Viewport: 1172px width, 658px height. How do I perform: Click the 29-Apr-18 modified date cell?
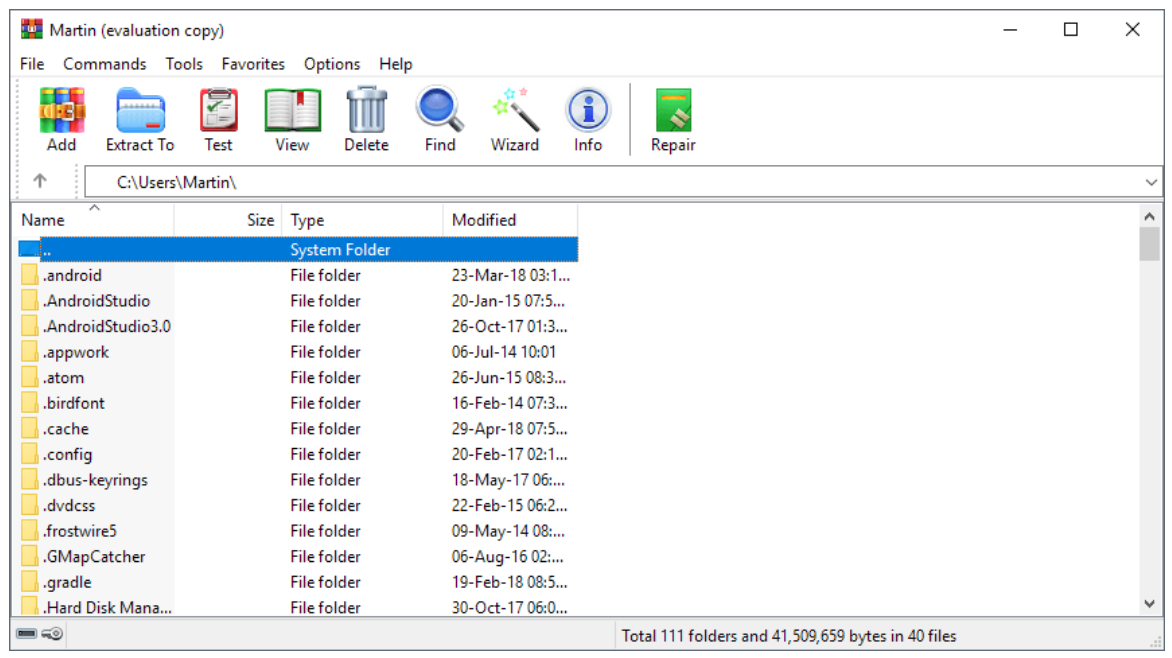click(509, 428)
